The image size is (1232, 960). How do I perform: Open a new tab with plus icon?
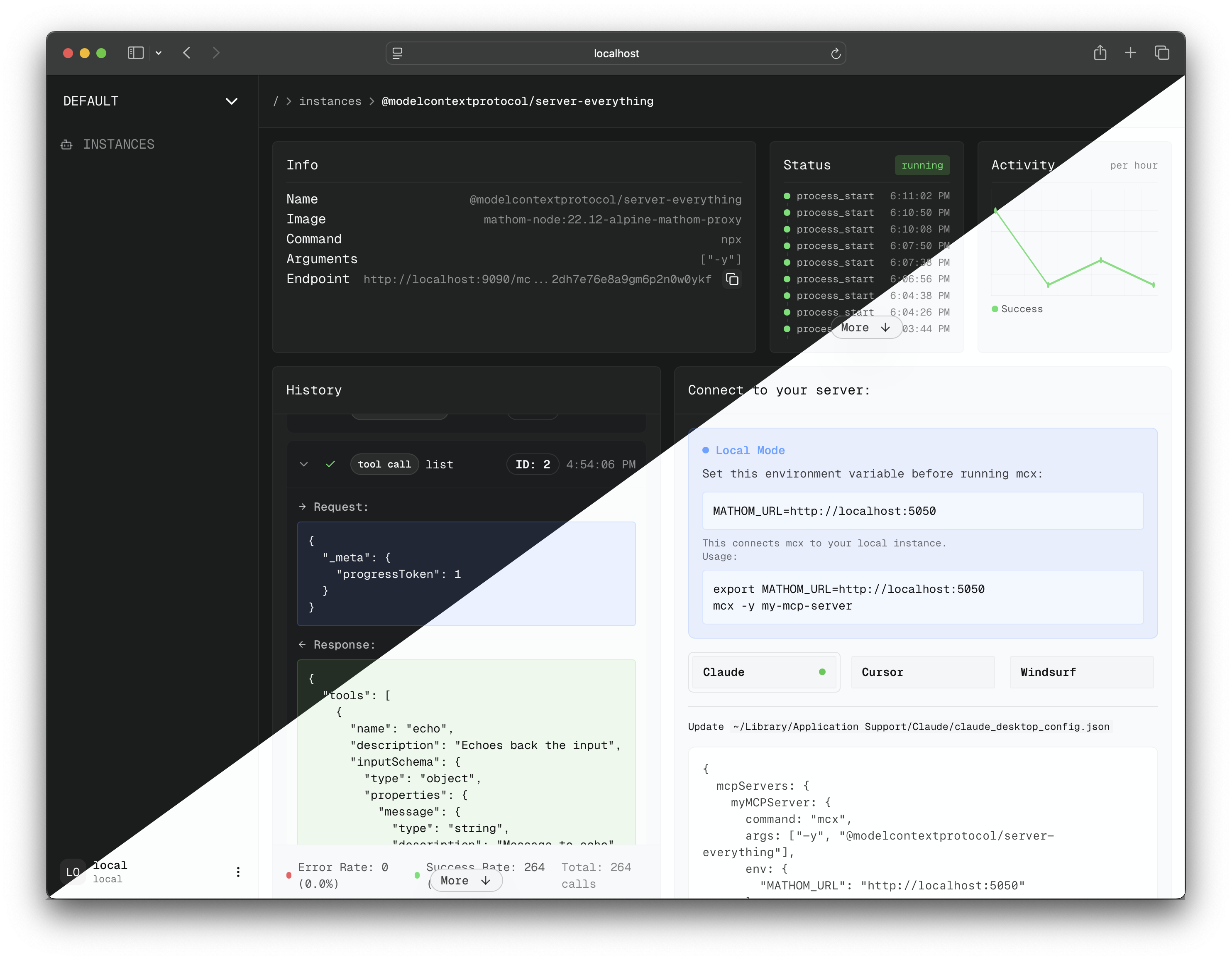point(1130,53)
